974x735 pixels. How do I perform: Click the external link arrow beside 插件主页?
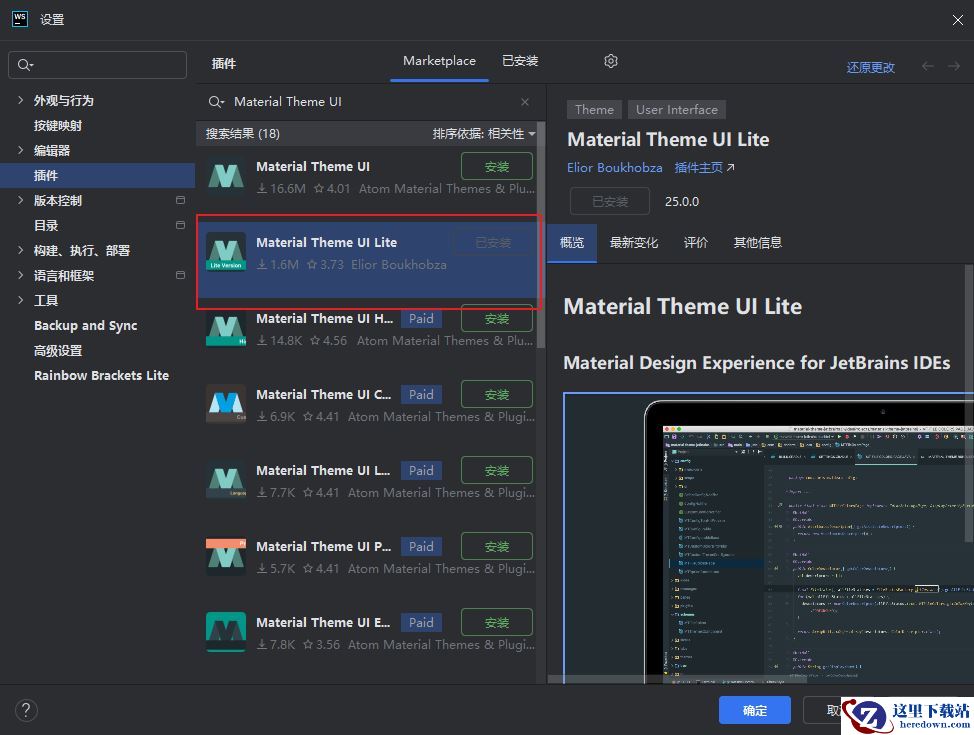click(x=730, y=168)
